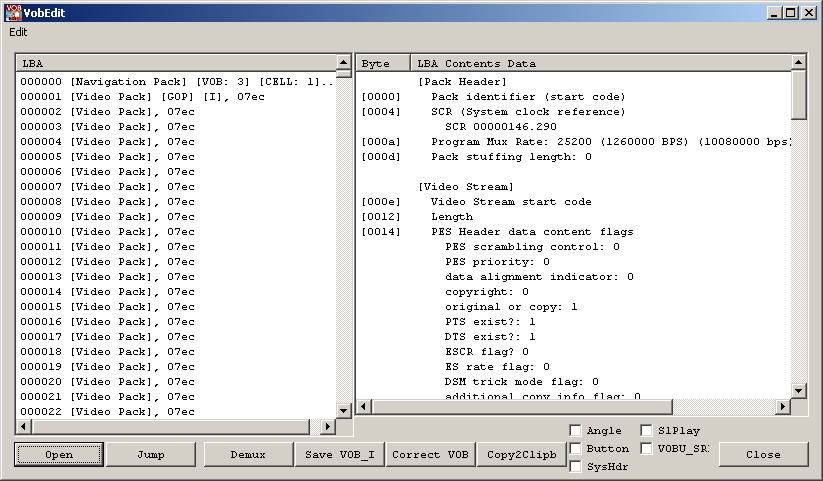This screenshot has height=481, width=823.
Task: Click left arrow of contents pane horizontal scrollbar
Action: (x=364, y=406)
